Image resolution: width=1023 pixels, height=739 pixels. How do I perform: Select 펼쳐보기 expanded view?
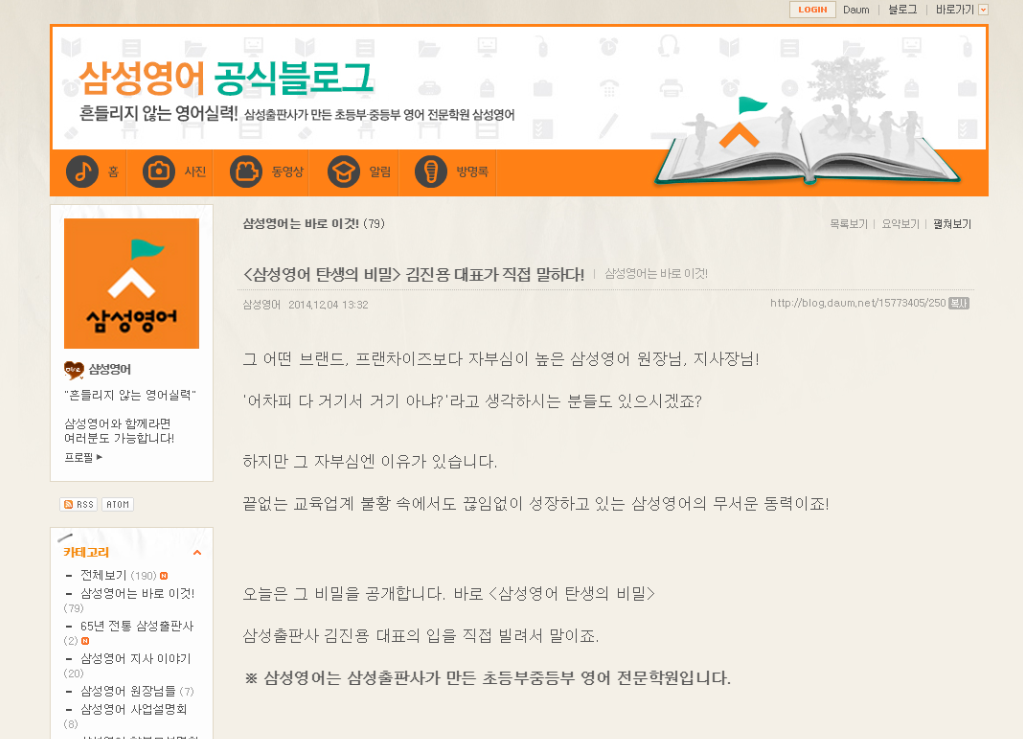click(952, 225)
